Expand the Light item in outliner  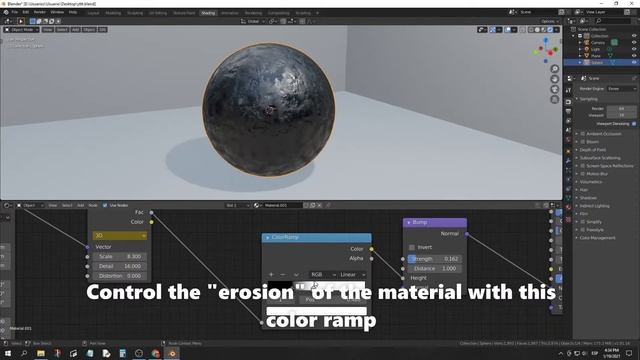point(580,49)
